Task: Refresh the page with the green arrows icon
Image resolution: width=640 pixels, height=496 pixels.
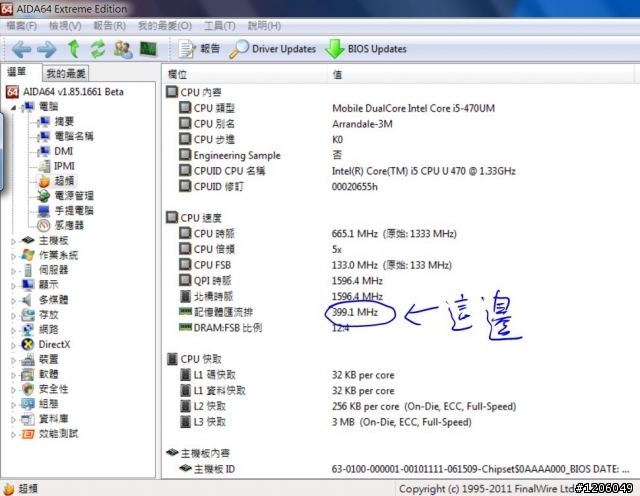Action: [x=98, y=49]
